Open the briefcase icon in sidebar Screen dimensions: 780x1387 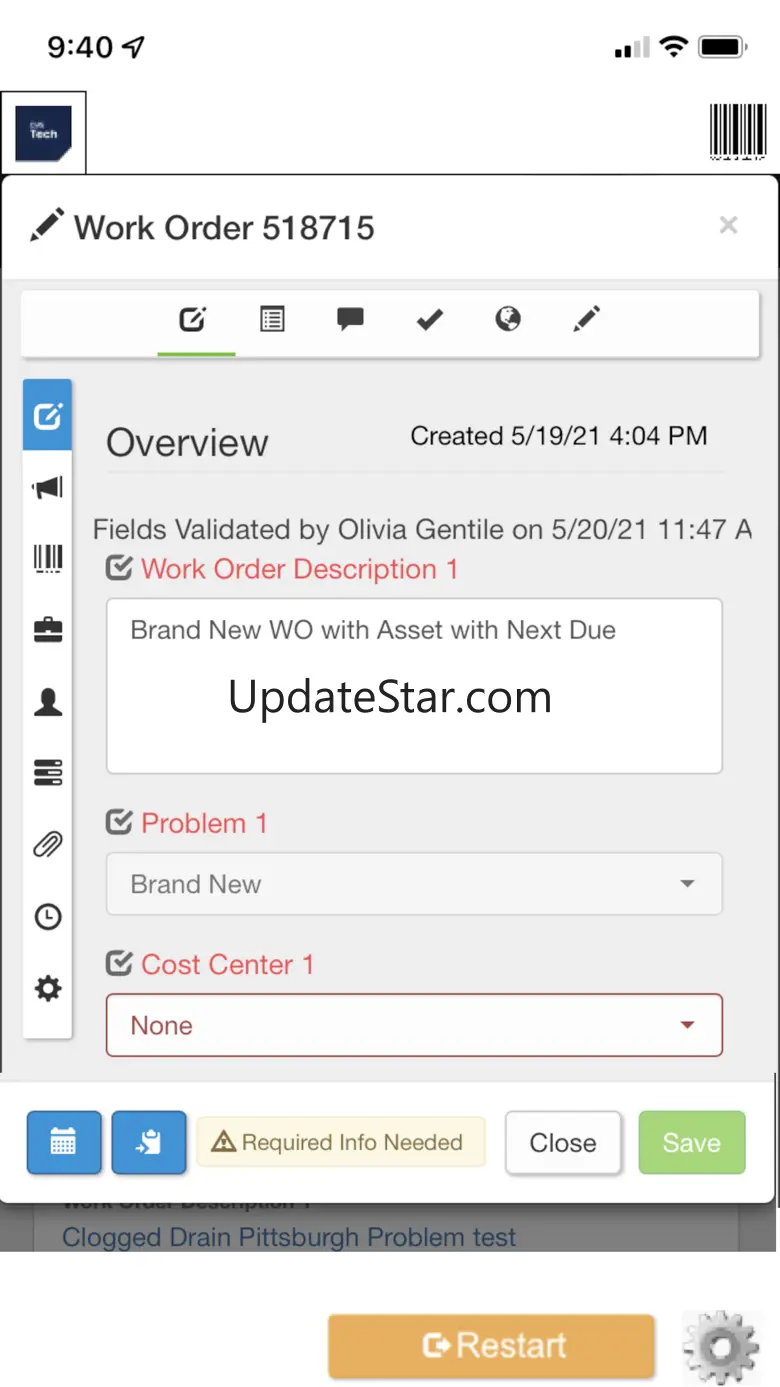(48, 630)
